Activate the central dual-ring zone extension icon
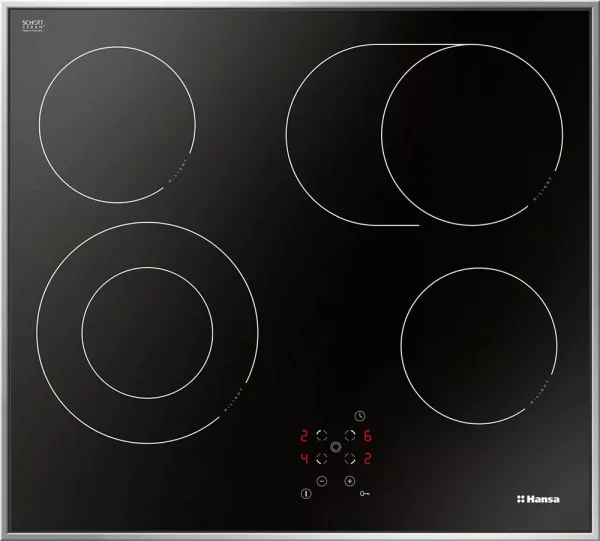Screen dimensions: 600x541 pos(336,446)
